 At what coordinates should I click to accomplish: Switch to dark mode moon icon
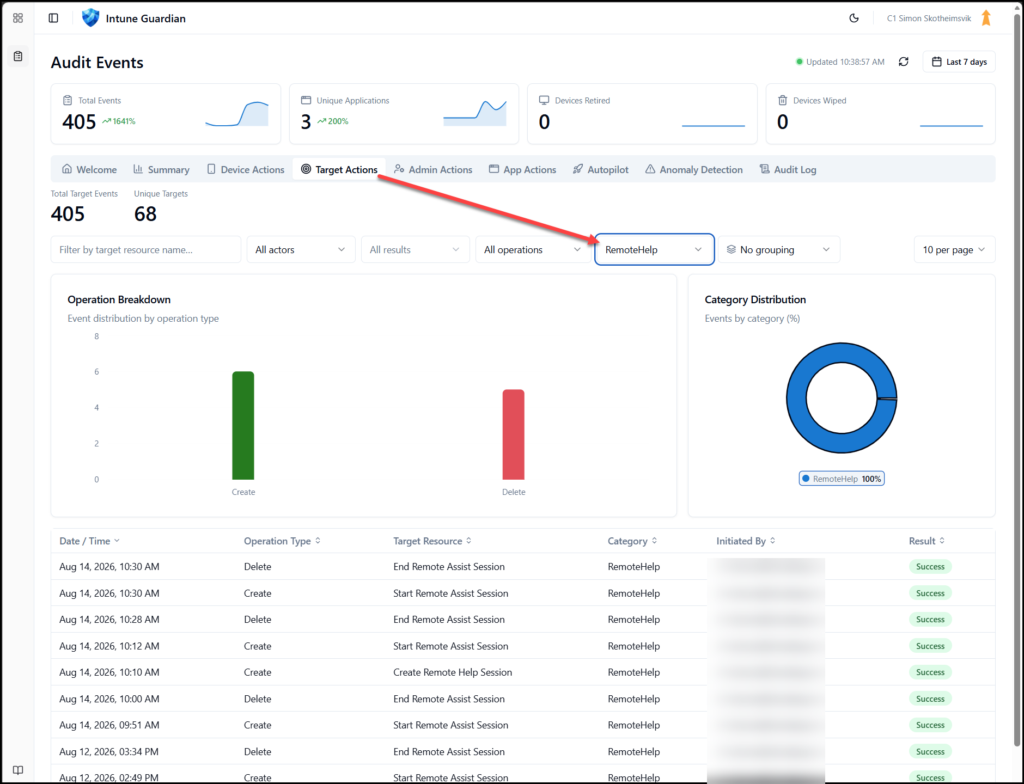(x=854, y=18)
